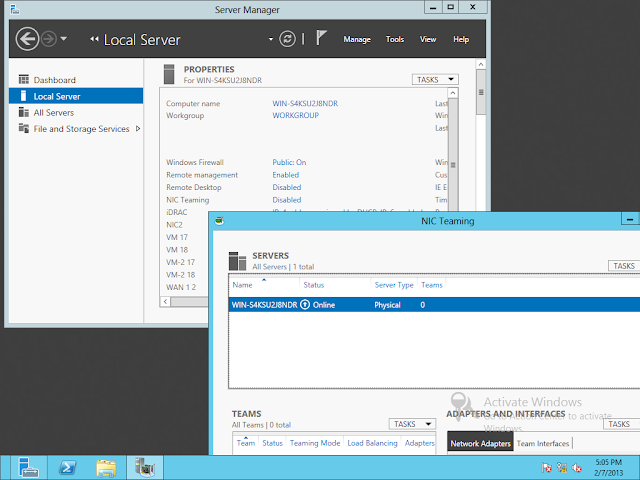Click the 'VM-2 18' property label
The height and width of the screenshot is (480, 640).
point(180,275)
